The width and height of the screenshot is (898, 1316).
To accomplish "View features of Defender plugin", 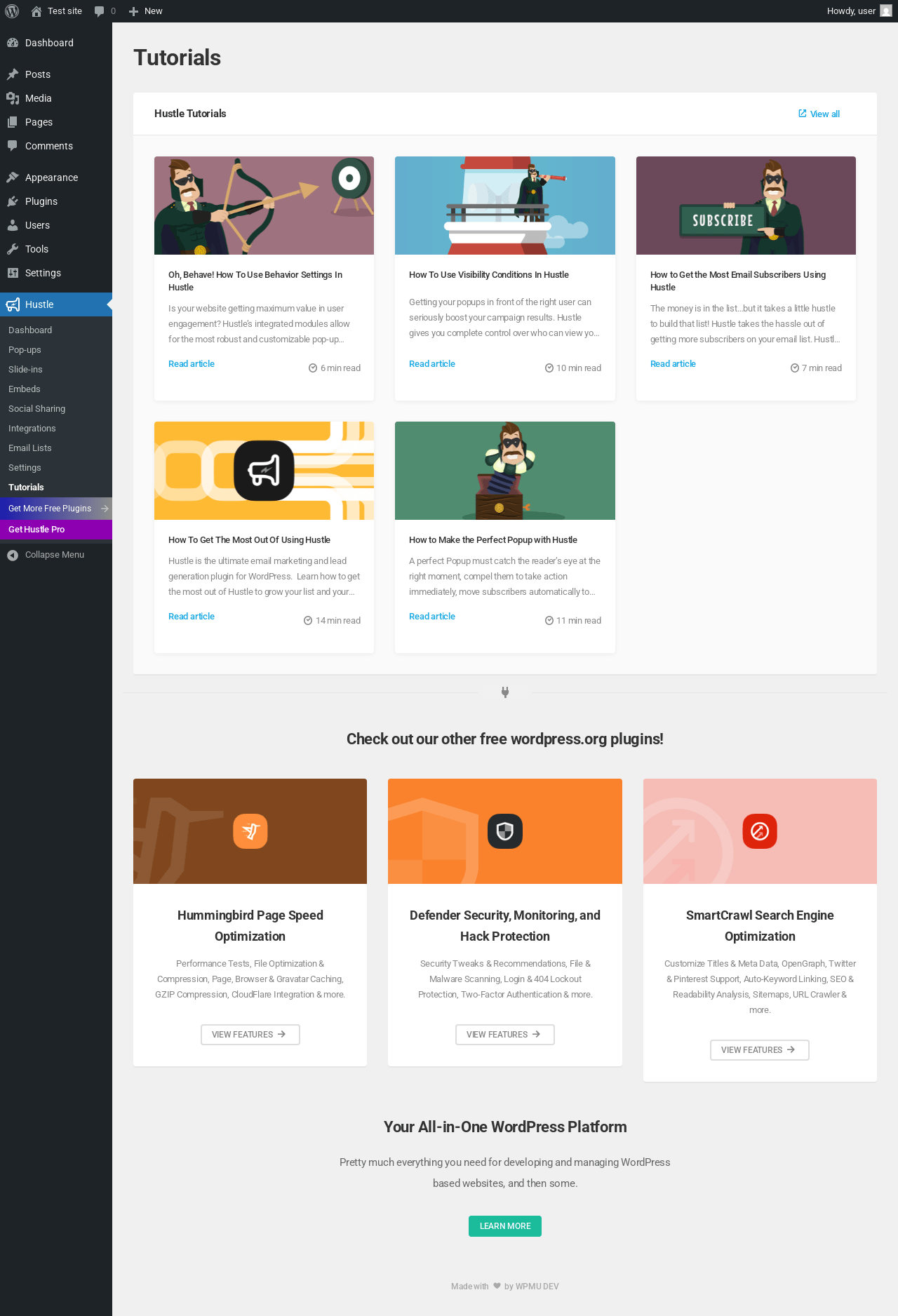I will (505, 1035).
